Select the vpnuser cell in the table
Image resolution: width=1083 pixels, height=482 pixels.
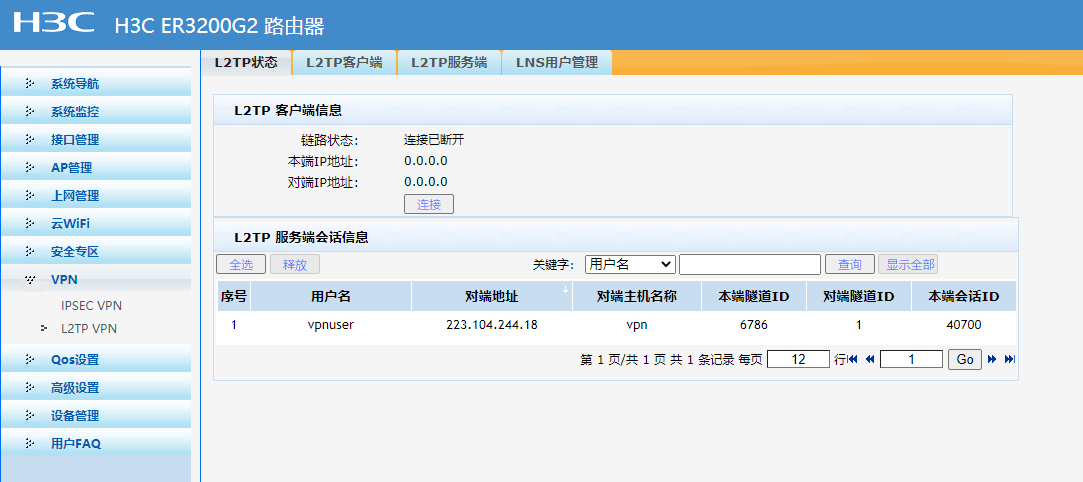[x=331, y=325]
